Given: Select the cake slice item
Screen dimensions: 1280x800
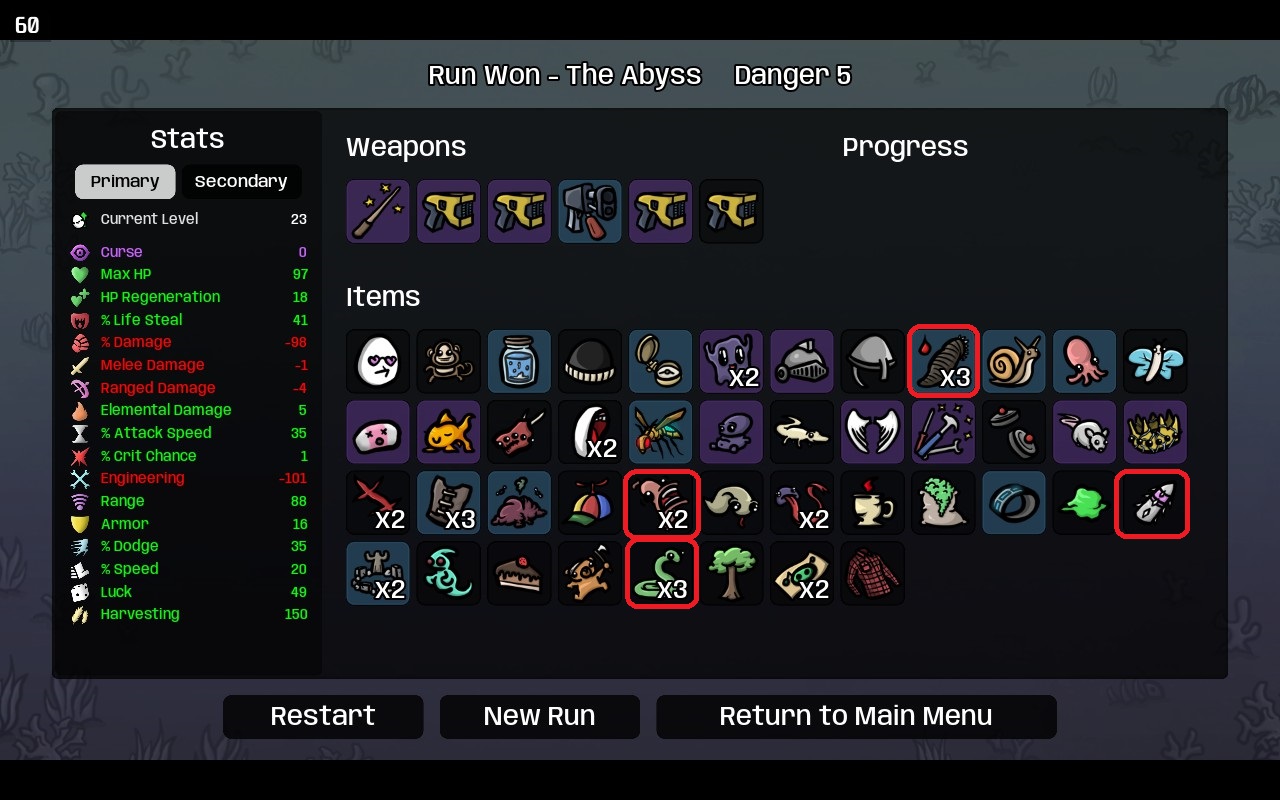Looking at the screenshot, I should [x=519, y=573].
